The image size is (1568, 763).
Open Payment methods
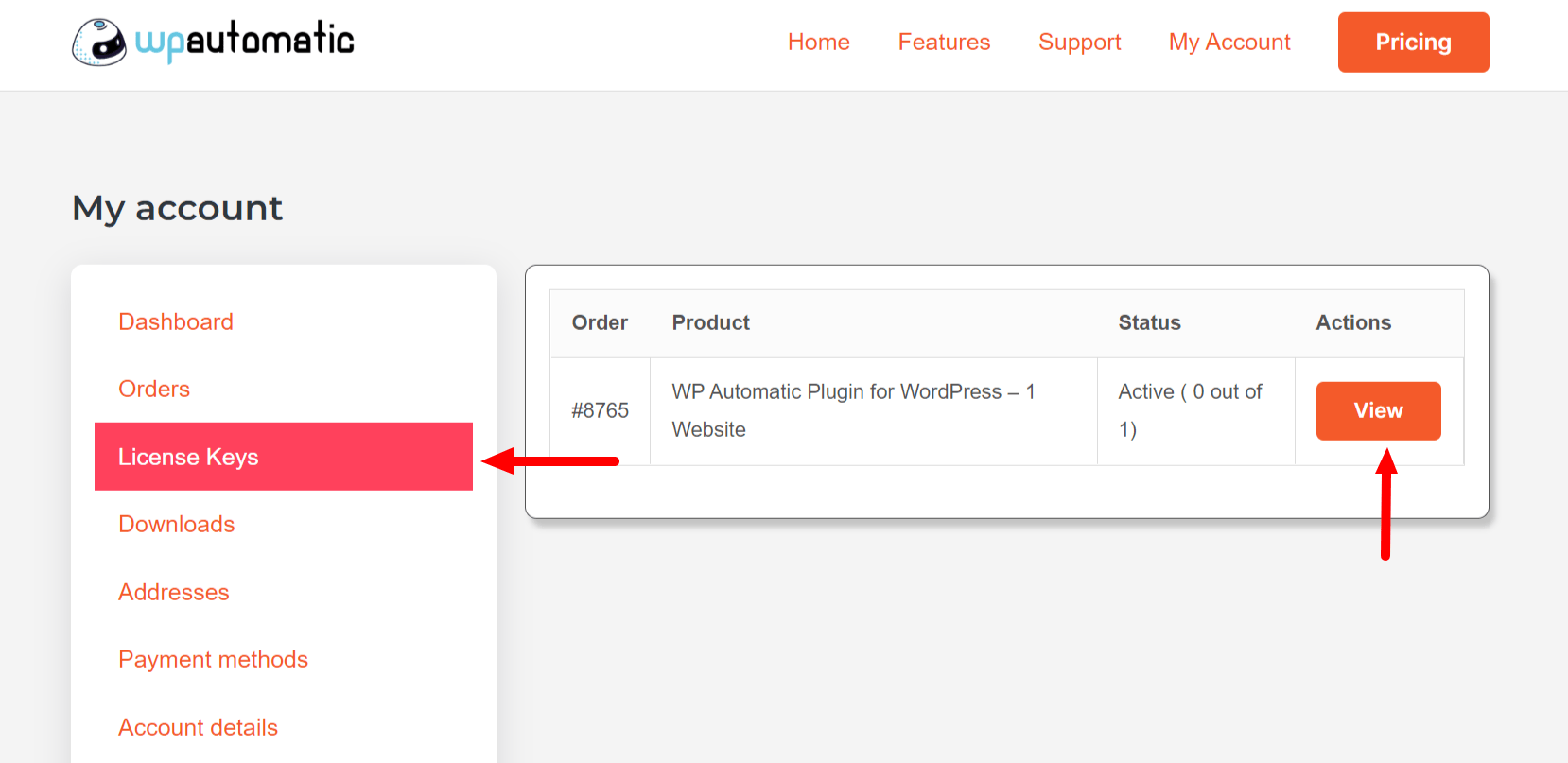[x=214, y=659]
